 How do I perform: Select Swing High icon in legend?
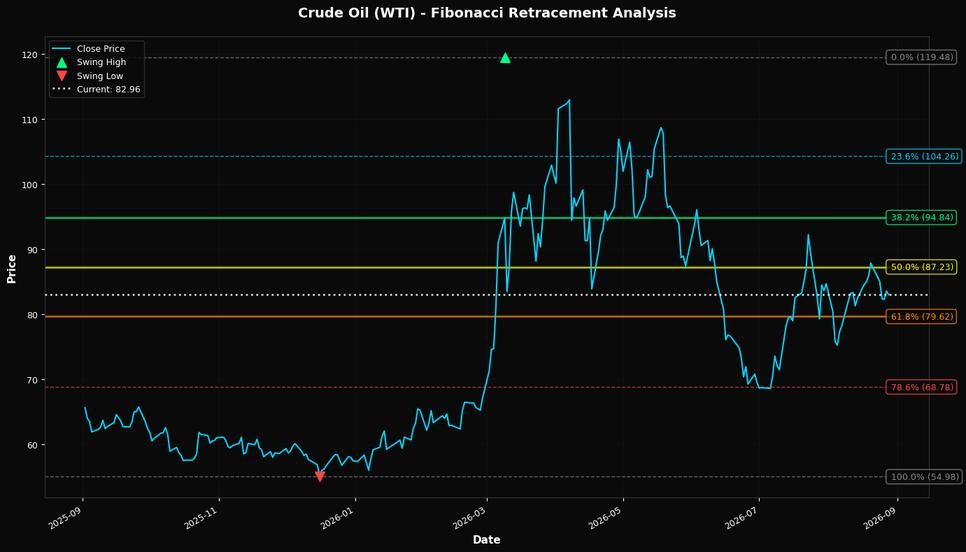tap(62, 62)
